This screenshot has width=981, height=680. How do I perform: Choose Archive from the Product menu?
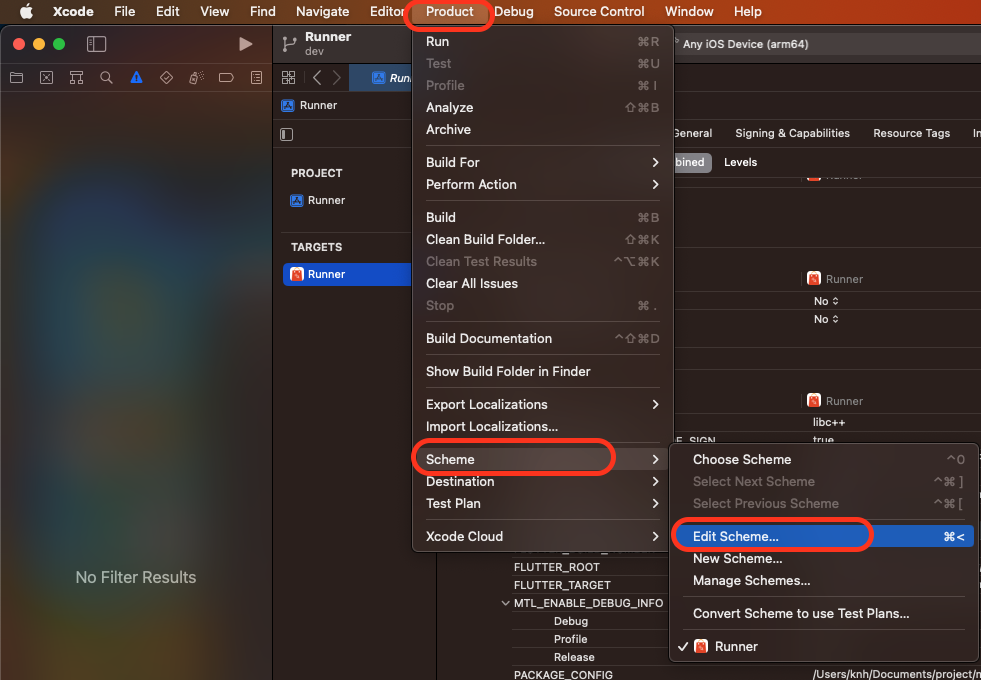click(x=542, y=129)
